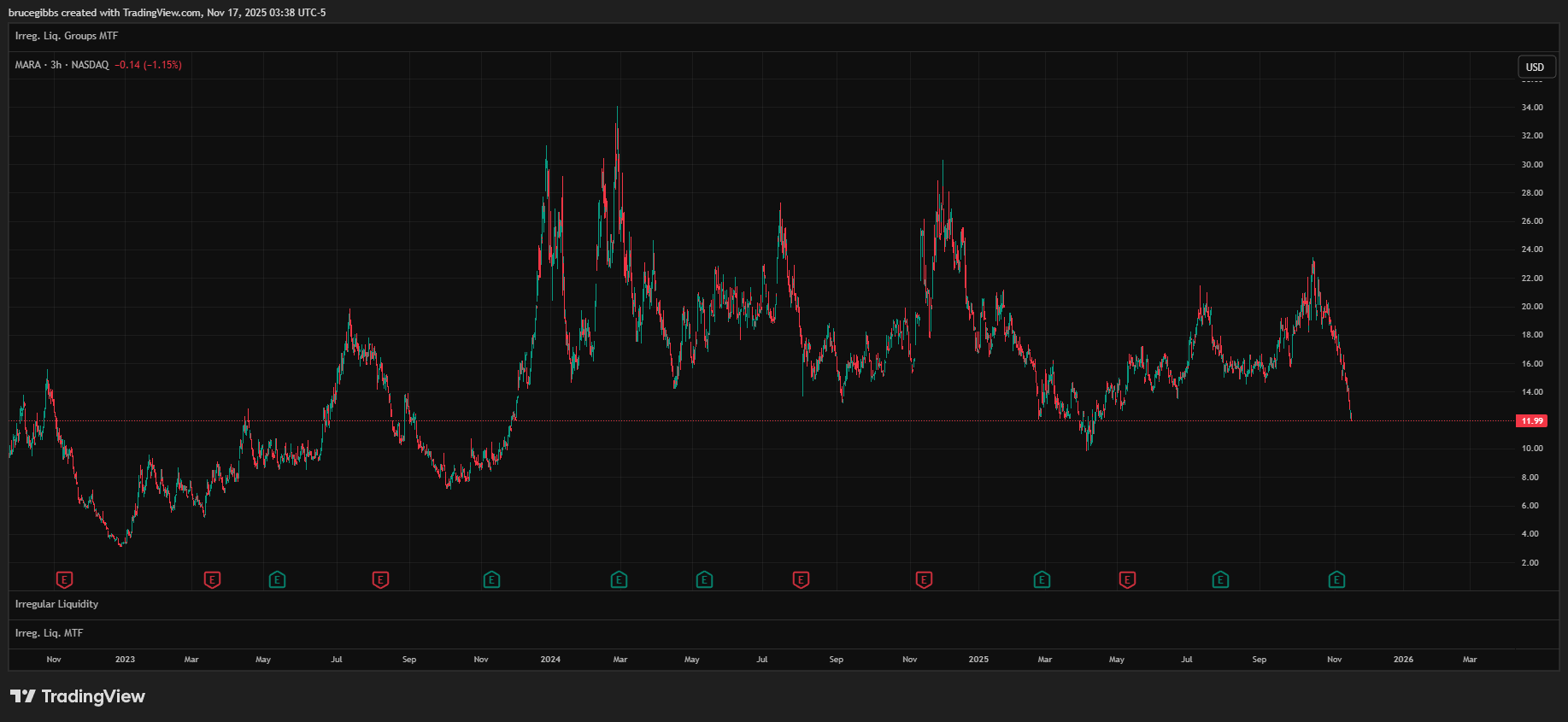
Task: Select the red earnings marker near Aug 2024
Action: click(801, 580)
